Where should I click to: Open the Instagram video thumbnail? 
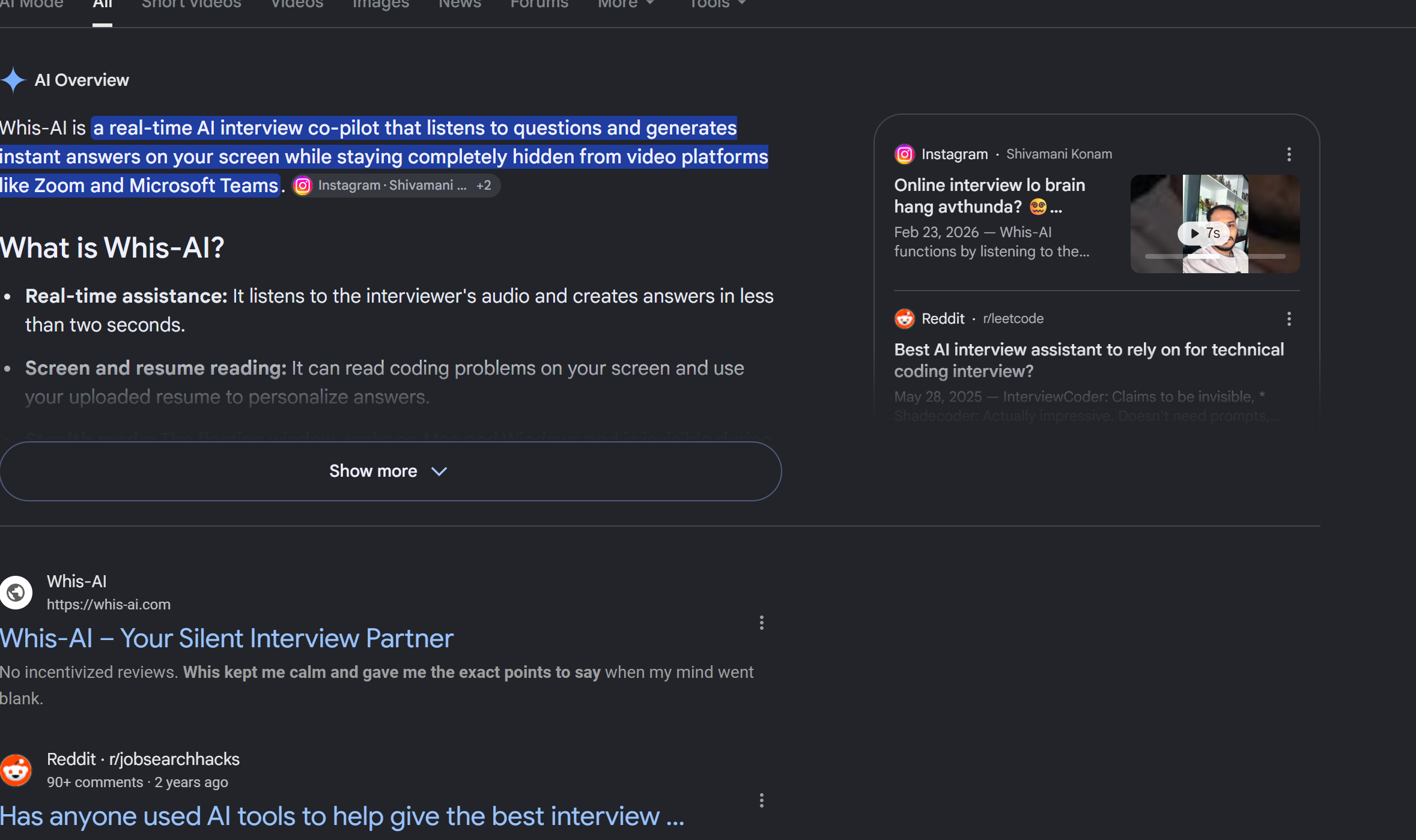pyautogui.click(x=1215, y=224)
